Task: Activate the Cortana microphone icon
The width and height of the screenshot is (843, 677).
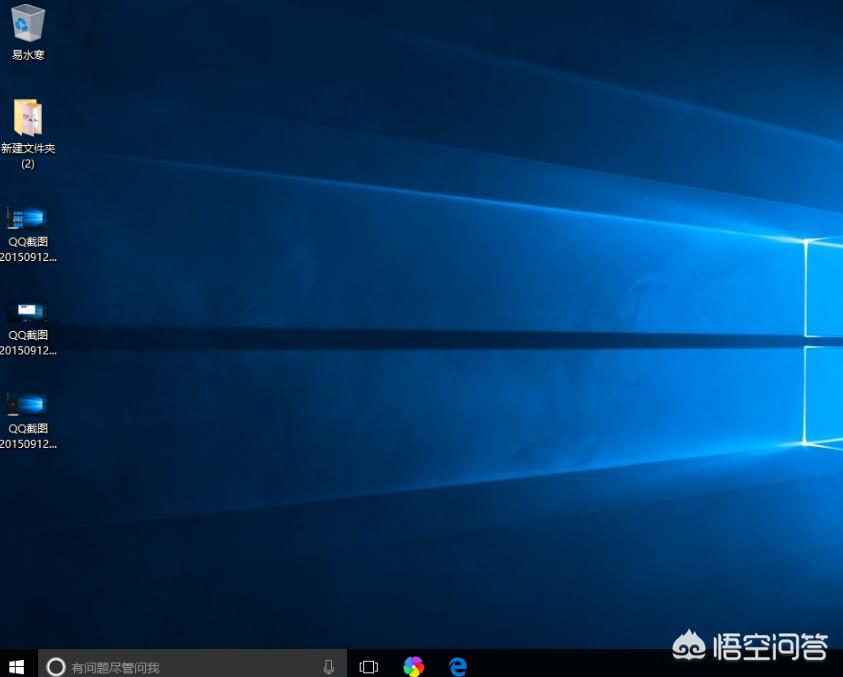Action: click(x=329, y=666)
